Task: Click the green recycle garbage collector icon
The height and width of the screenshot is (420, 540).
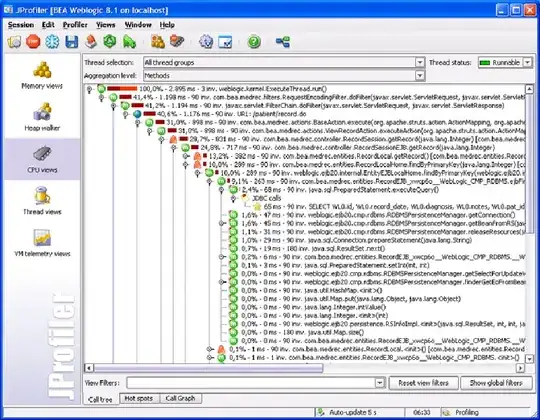Action: pos(110,42)
